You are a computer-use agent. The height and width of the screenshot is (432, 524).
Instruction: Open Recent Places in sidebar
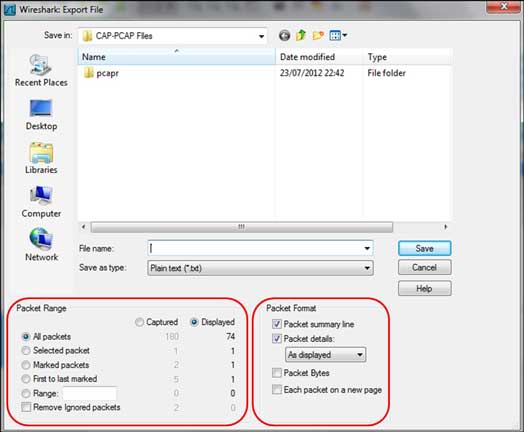(41, 70)
